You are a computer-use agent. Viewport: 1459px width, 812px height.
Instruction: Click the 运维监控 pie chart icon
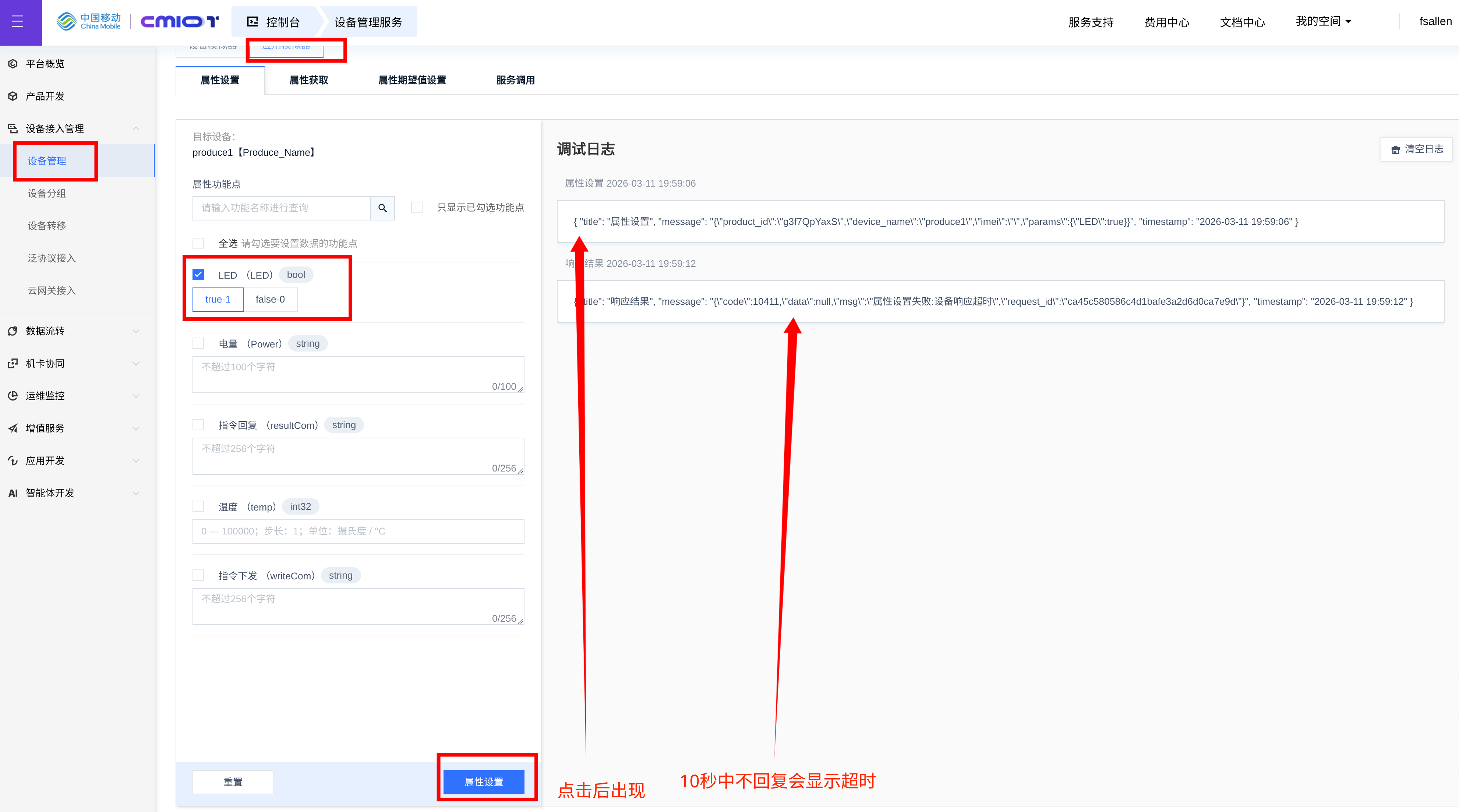(13, 396)
